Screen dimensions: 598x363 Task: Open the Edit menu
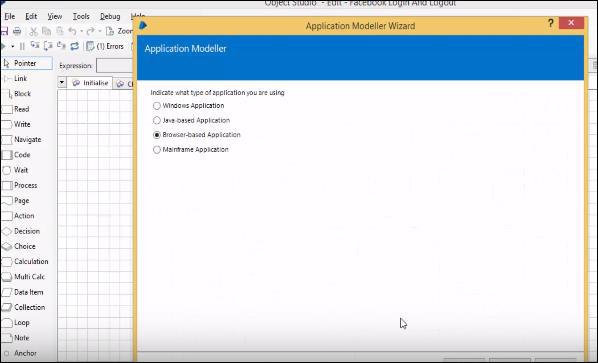(31, 16)
